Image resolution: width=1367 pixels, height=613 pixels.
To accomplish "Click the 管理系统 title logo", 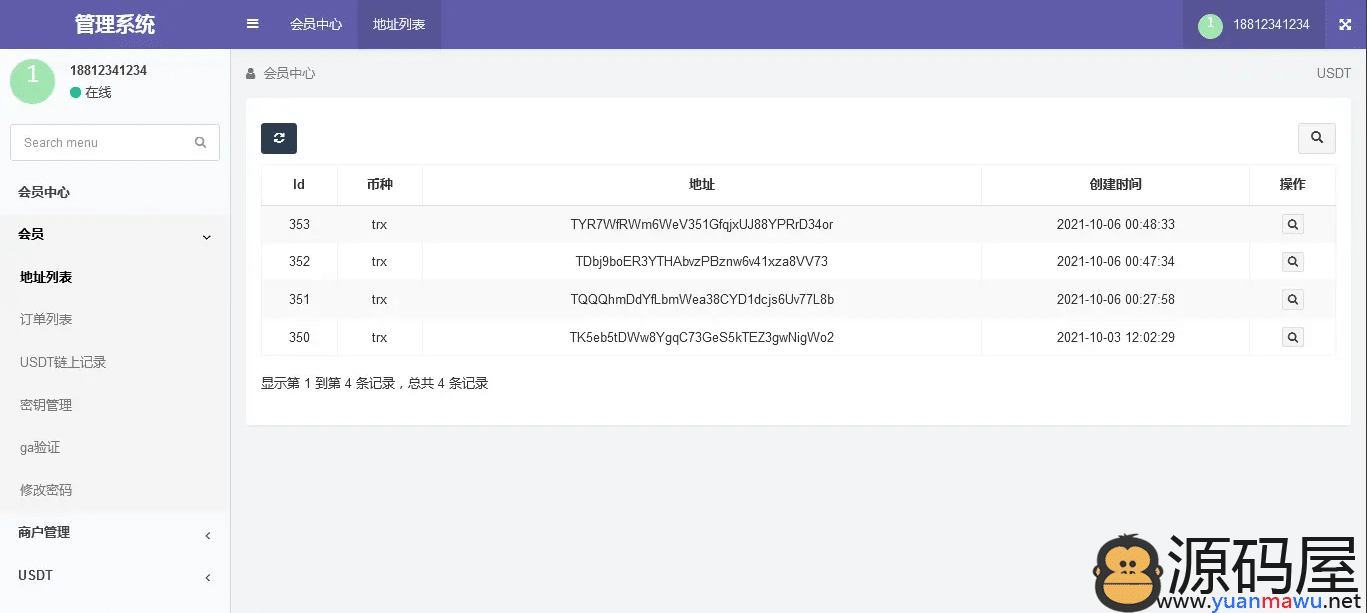I will pyautogui.click(x=115, y=24).
